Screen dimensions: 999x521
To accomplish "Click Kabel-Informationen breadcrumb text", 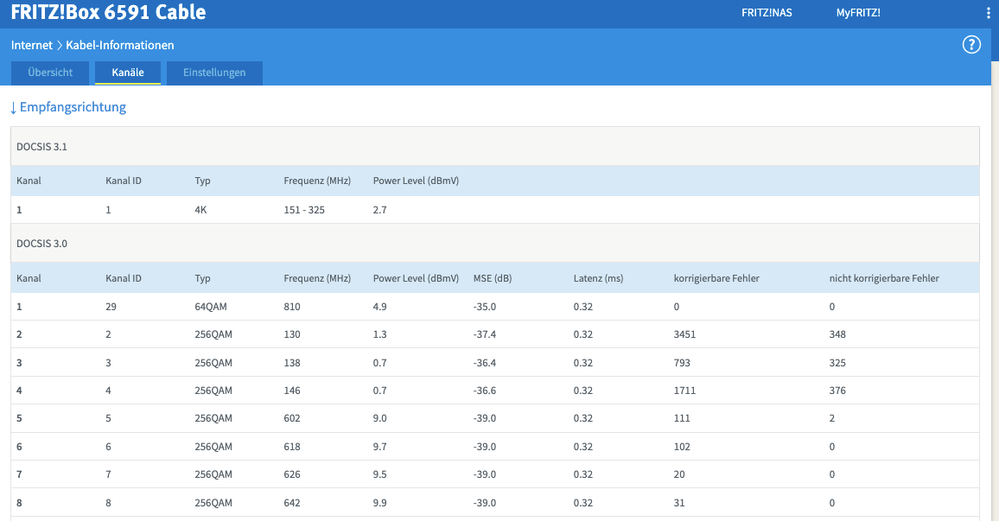I will tap(120, 45).
